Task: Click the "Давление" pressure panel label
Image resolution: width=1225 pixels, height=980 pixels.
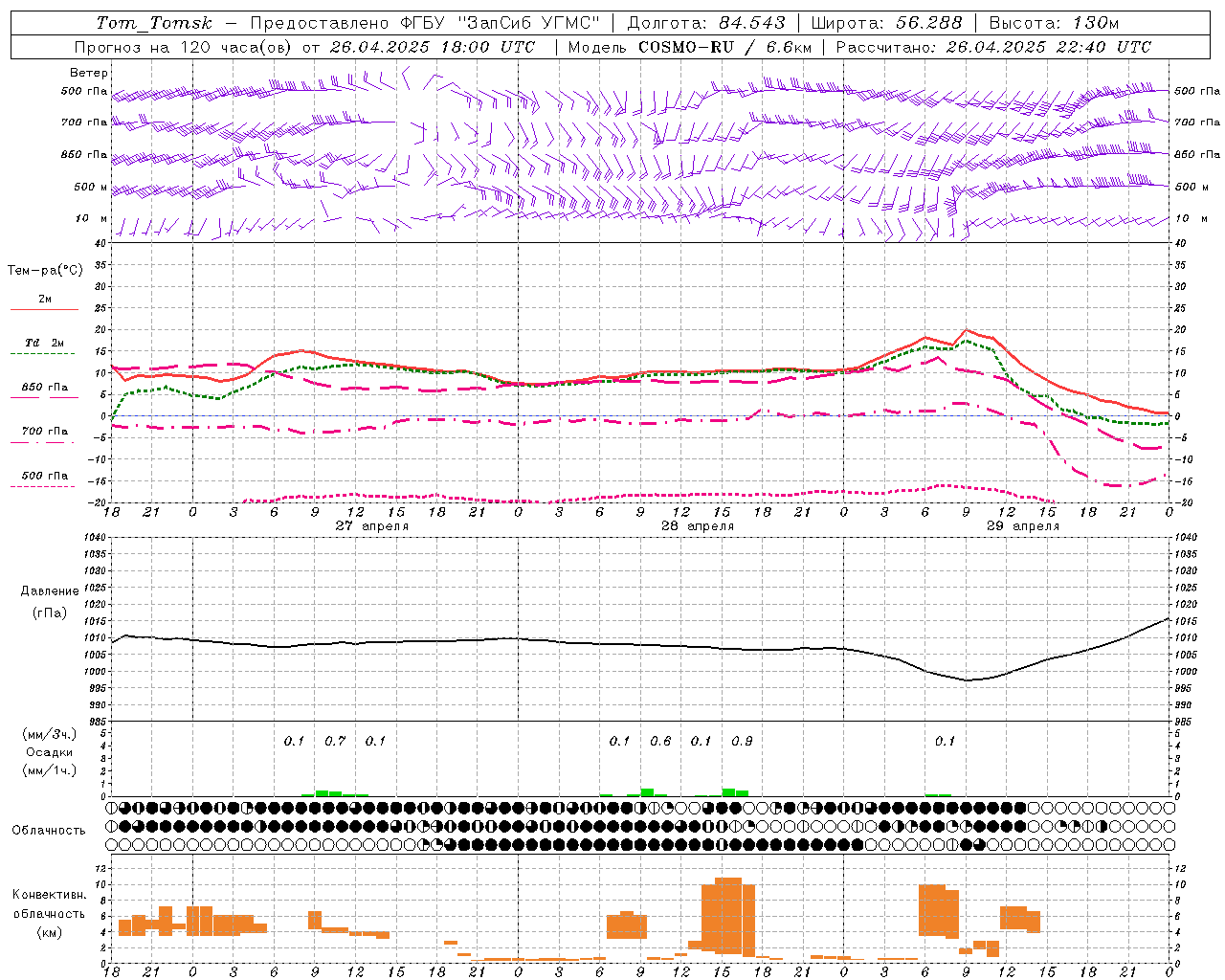Action: click(x=50, y=591)
